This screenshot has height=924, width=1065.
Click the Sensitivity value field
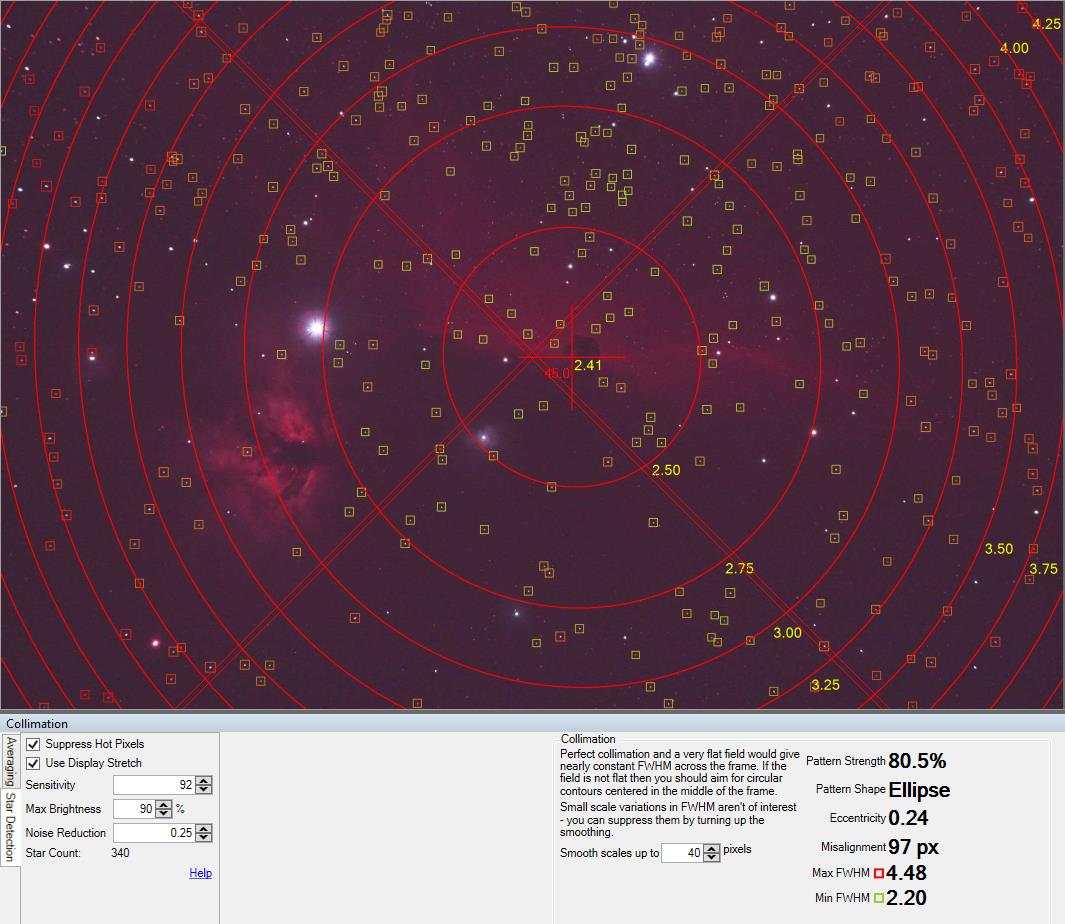pyautogui.click(x=154, y=785)
